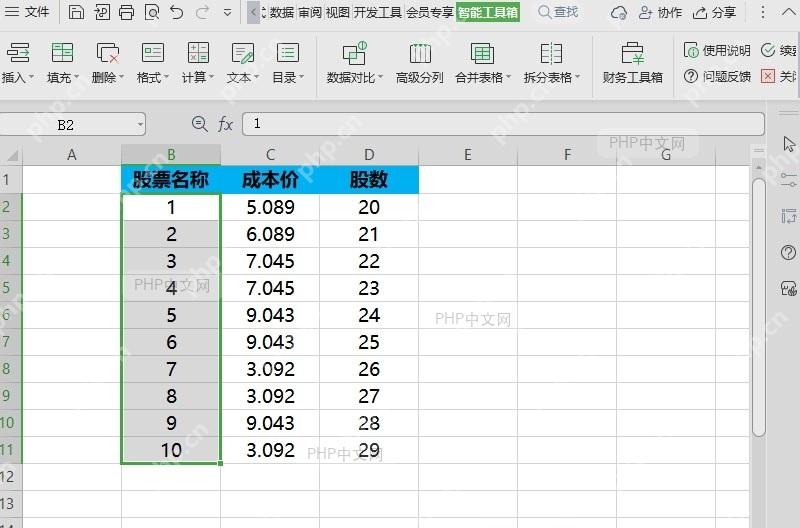Switch to the 数据 tab
The height and width of the screenshot is (528, 800).
[x=282, y=12]
